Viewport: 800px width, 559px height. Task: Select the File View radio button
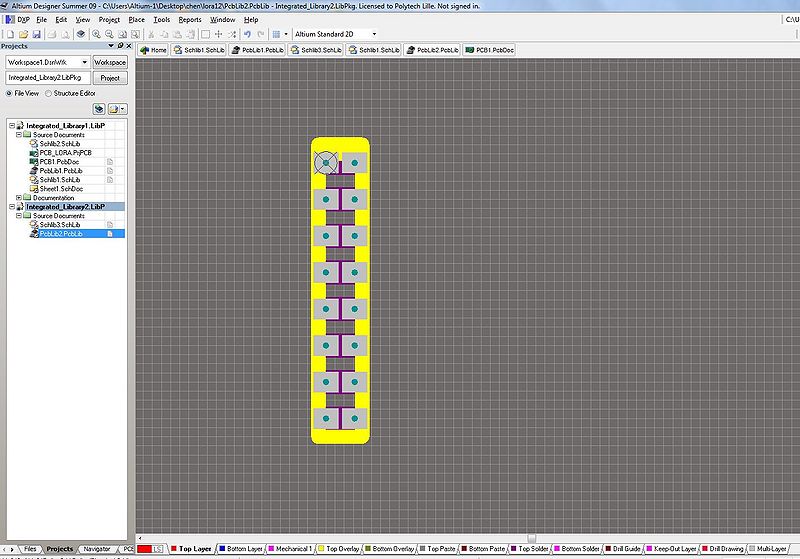tap(10, 92)
